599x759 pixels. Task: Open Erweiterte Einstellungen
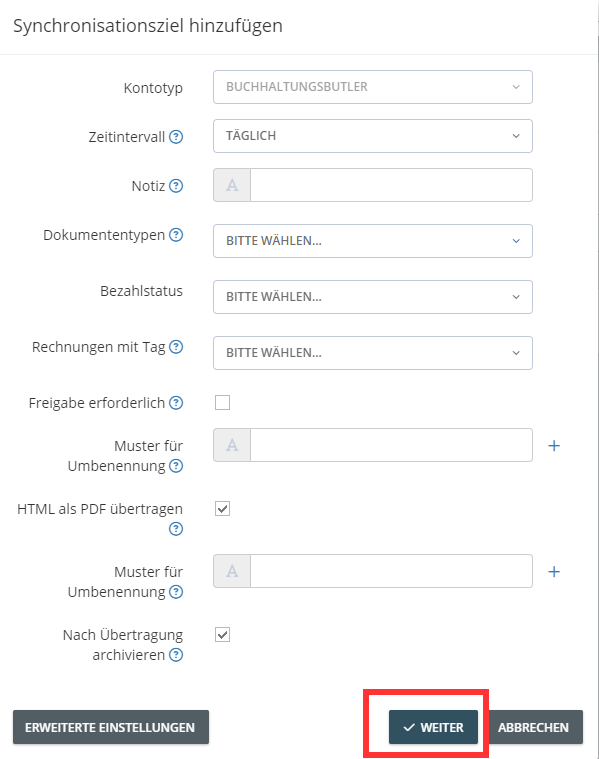click(111, 727)
